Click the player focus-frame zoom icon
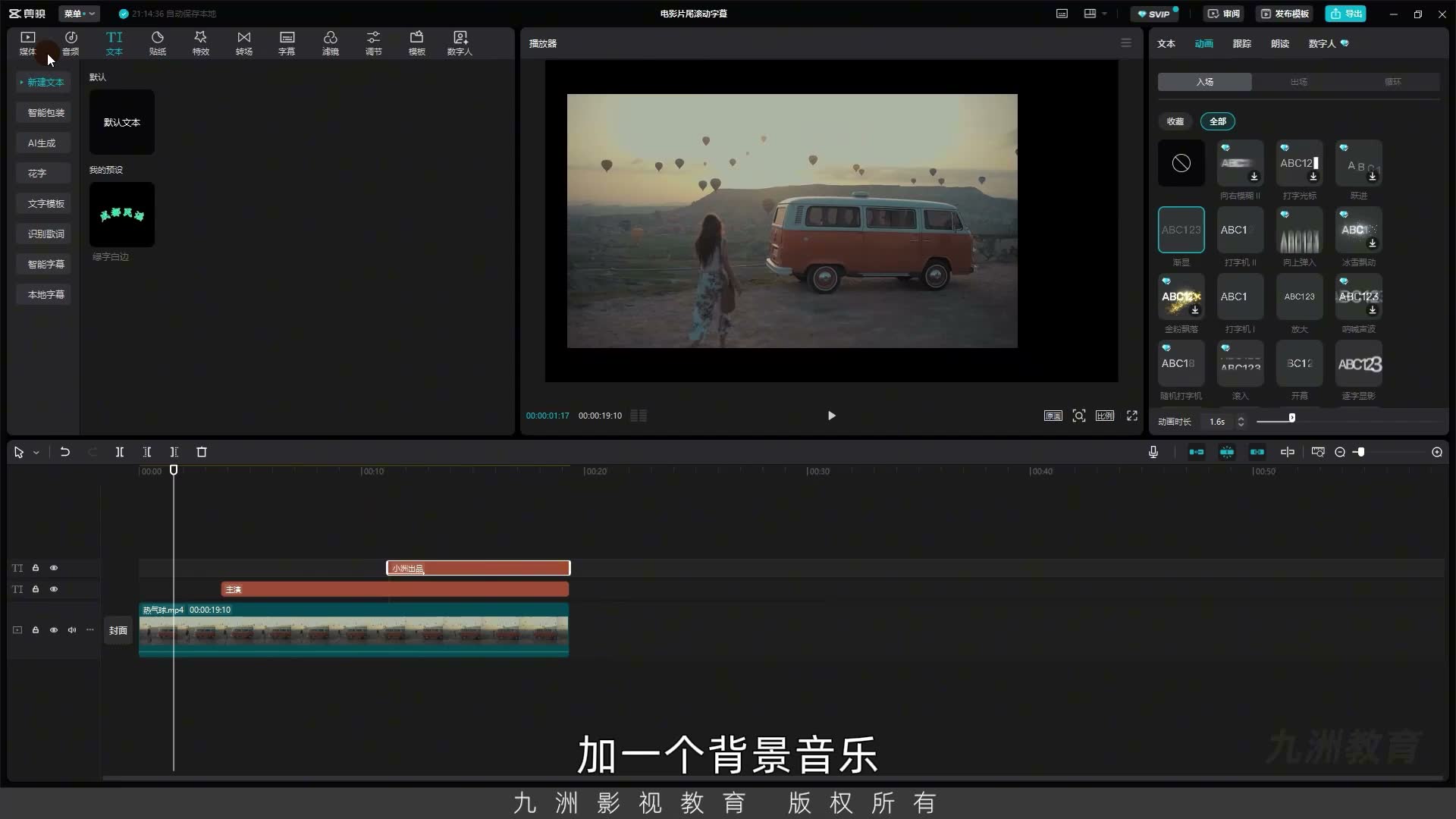Image resolution: width=1456 pixels, height=819 pixels. click(1079, 416)
